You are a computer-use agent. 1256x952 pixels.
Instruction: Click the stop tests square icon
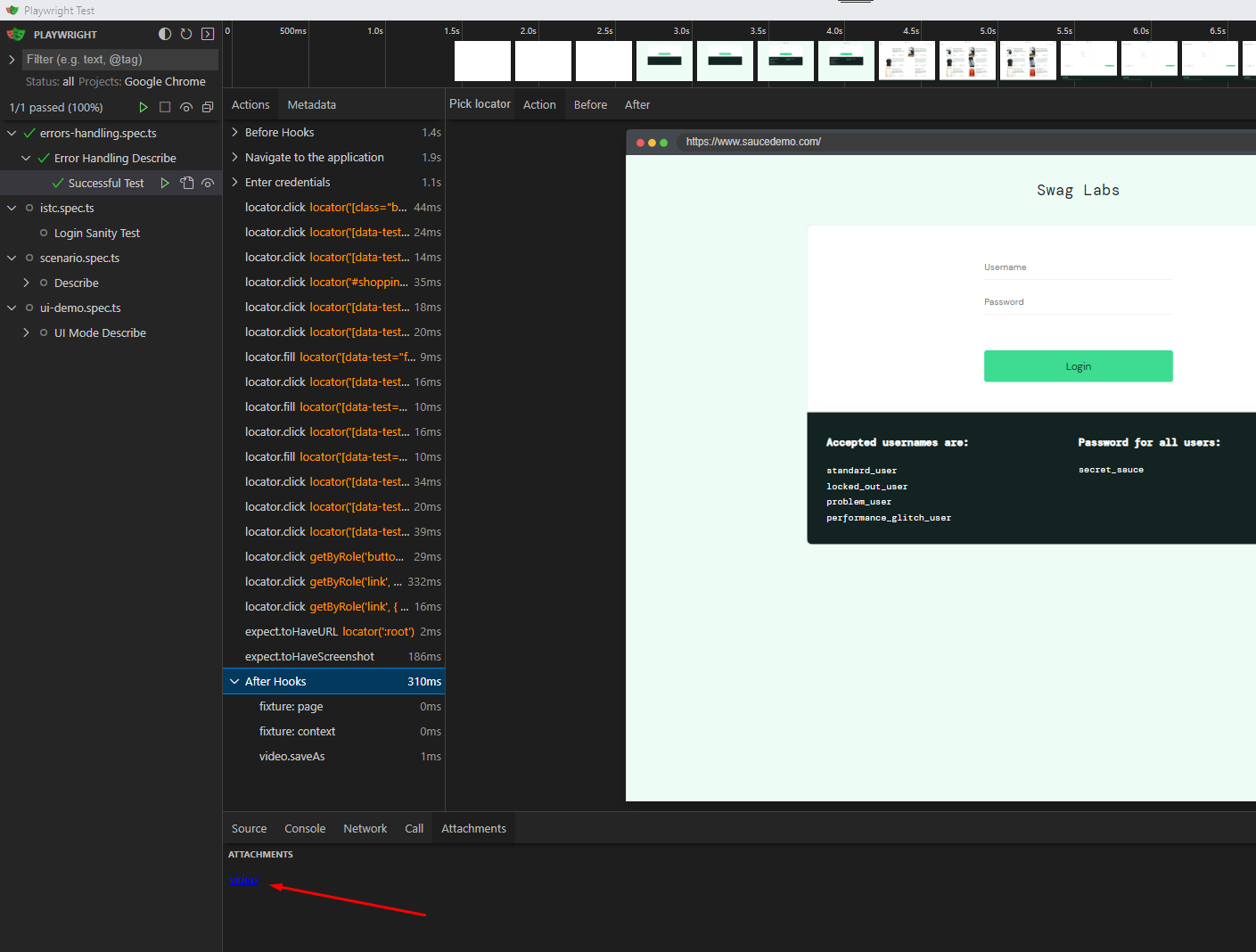pos(165,106)
